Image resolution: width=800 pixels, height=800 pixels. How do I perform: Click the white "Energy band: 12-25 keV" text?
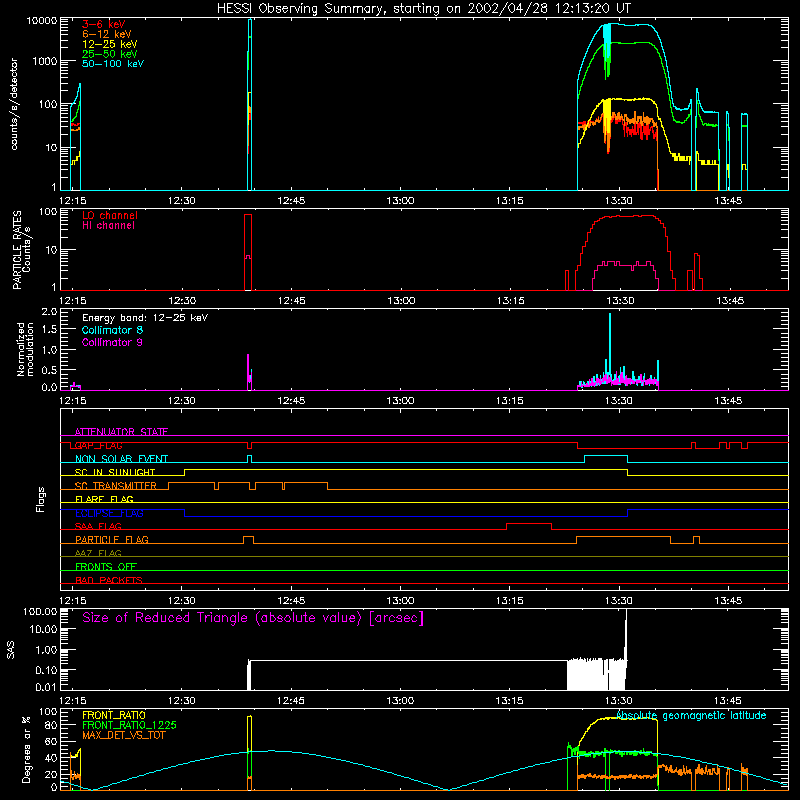tap(145, 318)
